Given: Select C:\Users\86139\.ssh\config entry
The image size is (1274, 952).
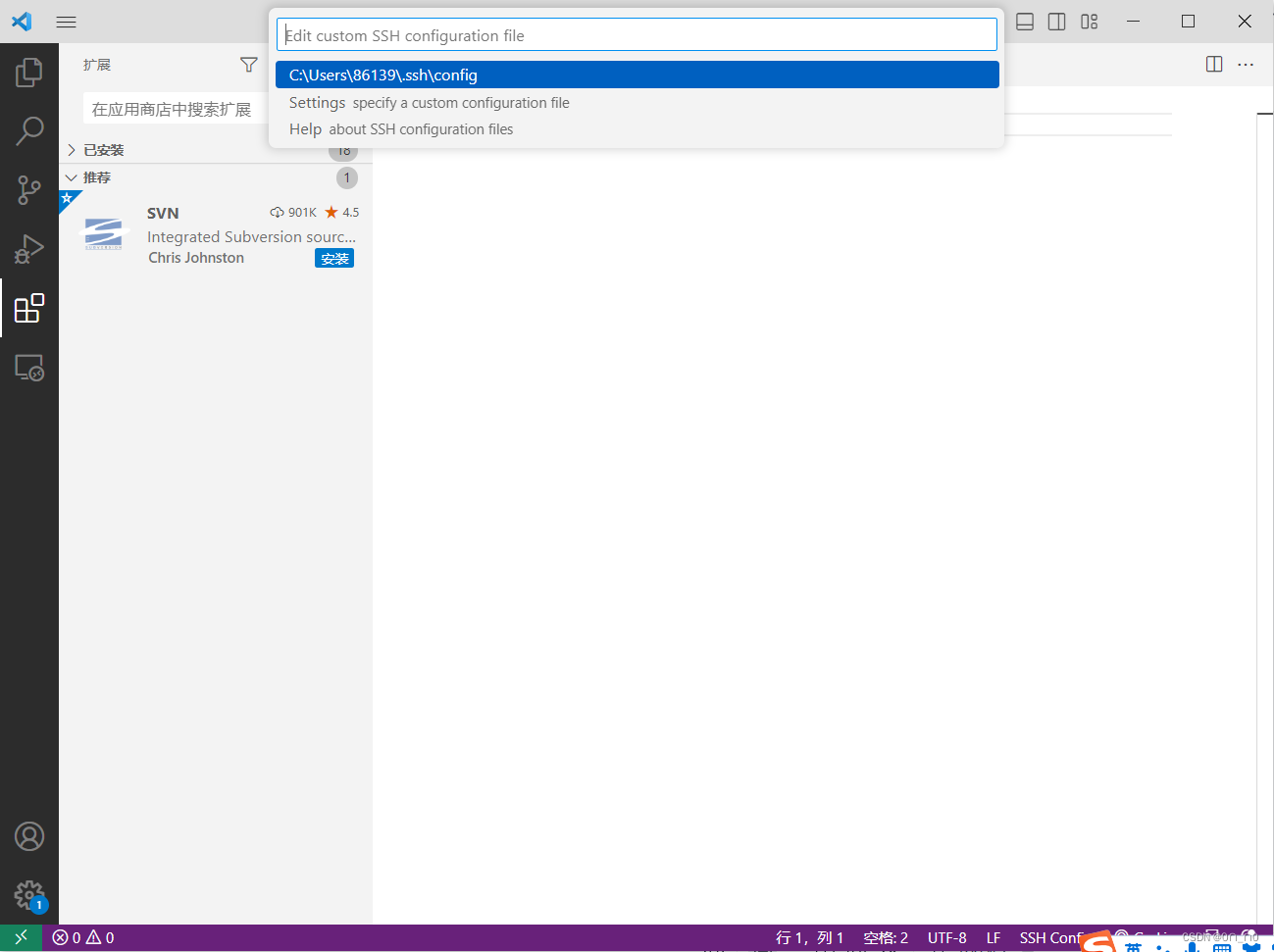Looking at the screenshot, I should pos(637,75).
